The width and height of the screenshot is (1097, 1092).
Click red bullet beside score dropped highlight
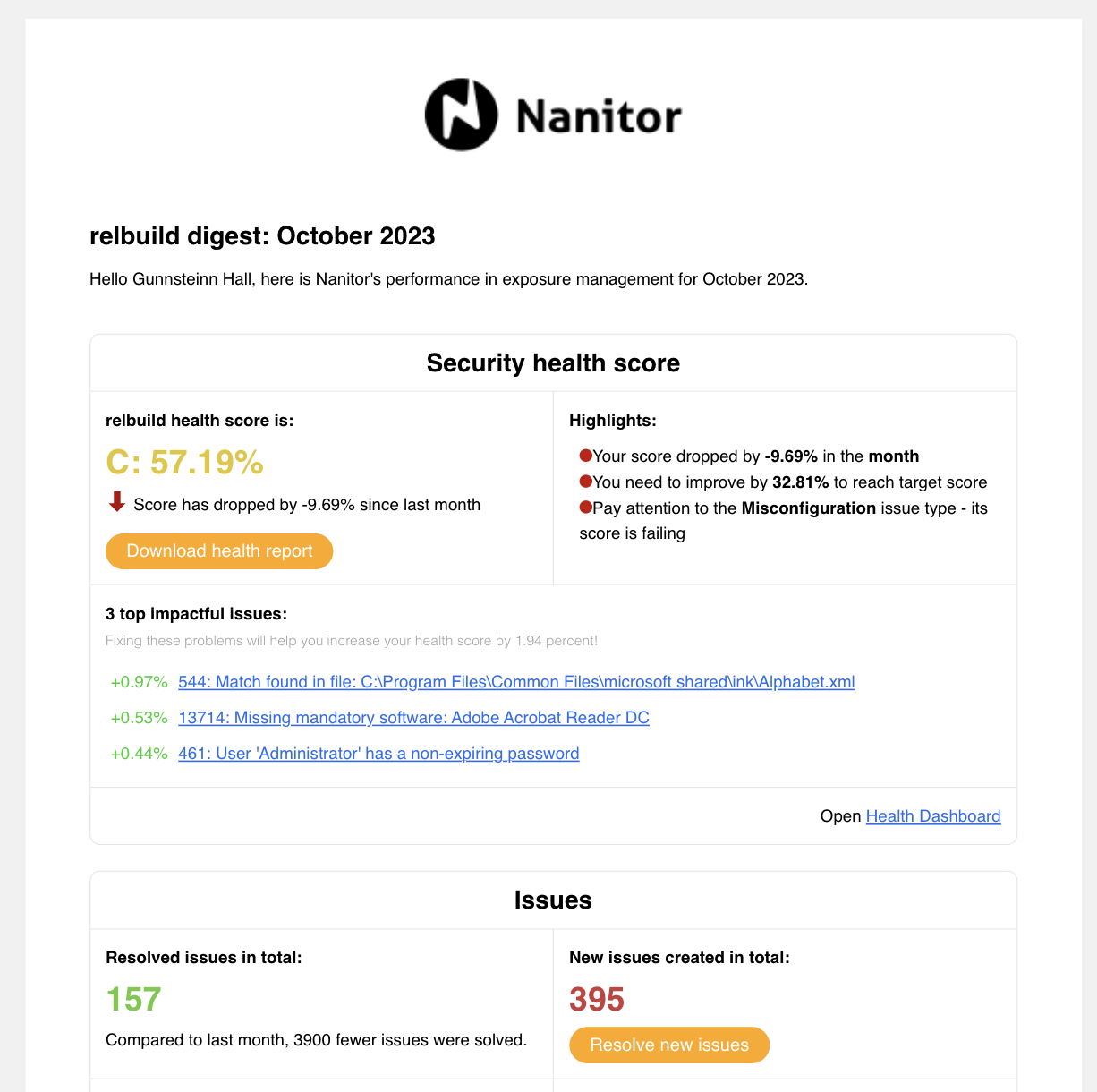tap(586, 456)
